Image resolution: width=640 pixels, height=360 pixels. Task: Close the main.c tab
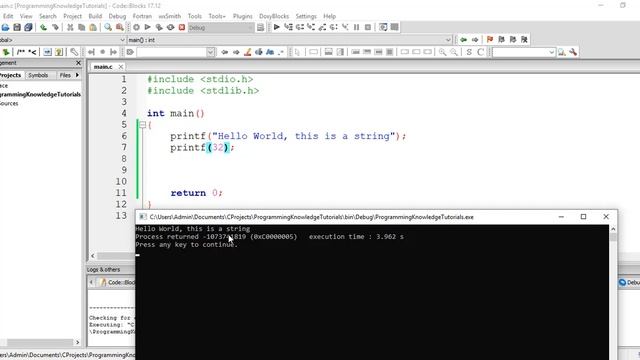[121, 67]
